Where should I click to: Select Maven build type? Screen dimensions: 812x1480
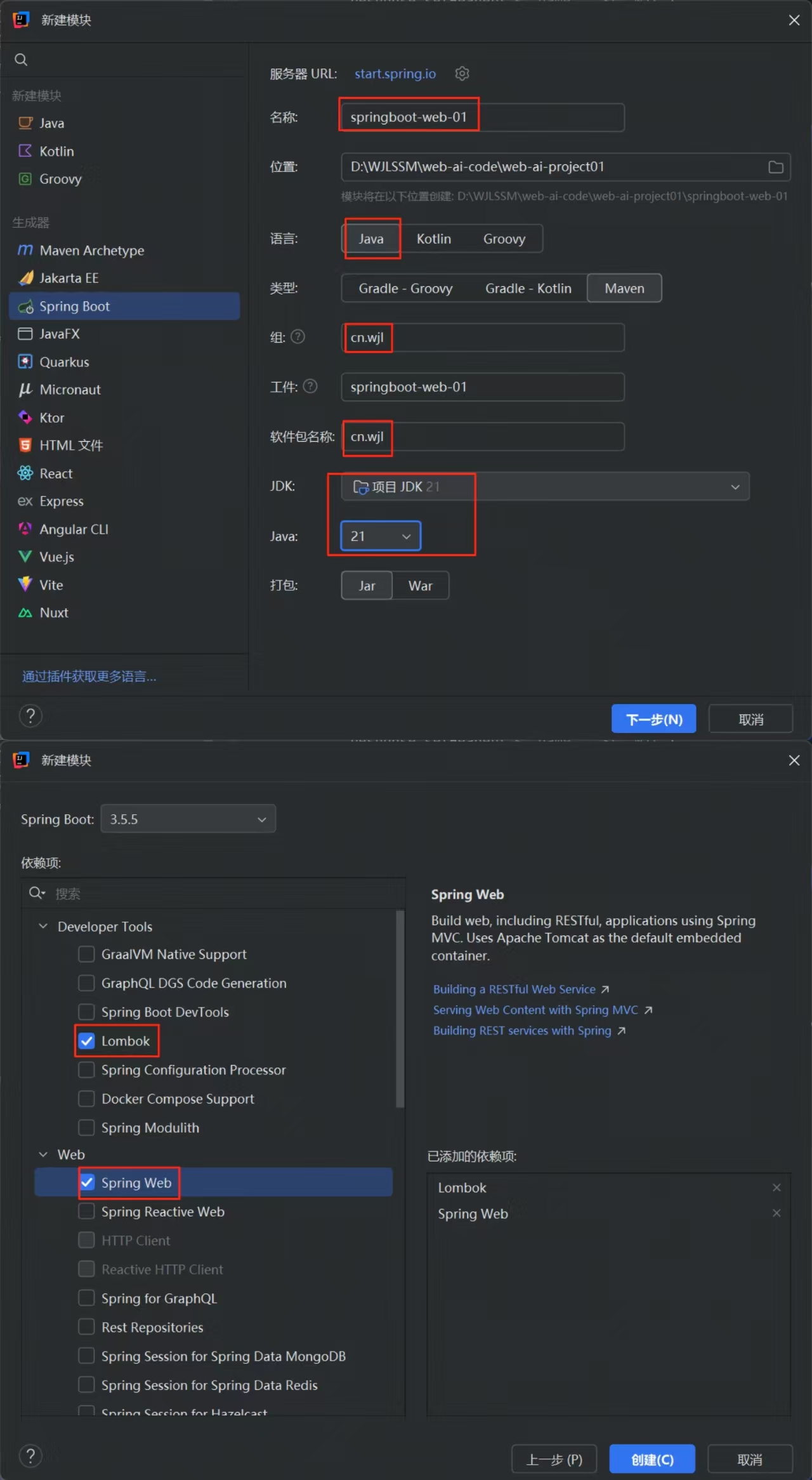click(x=625, y=288)
